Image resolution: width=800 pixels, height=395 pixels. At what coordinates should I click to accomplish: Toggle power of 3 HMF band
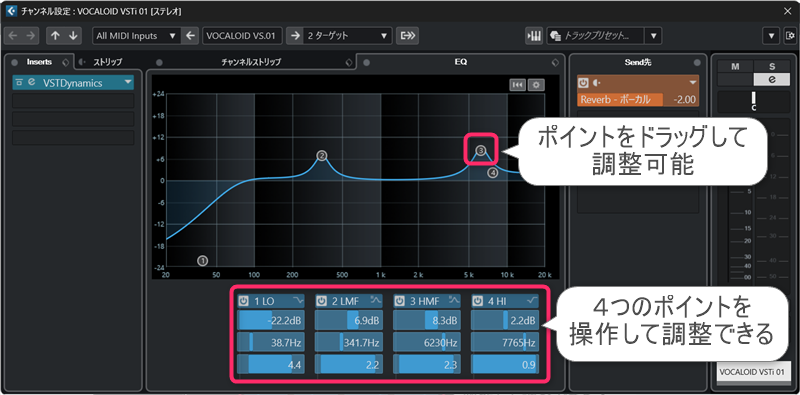(x=399, y=301)
